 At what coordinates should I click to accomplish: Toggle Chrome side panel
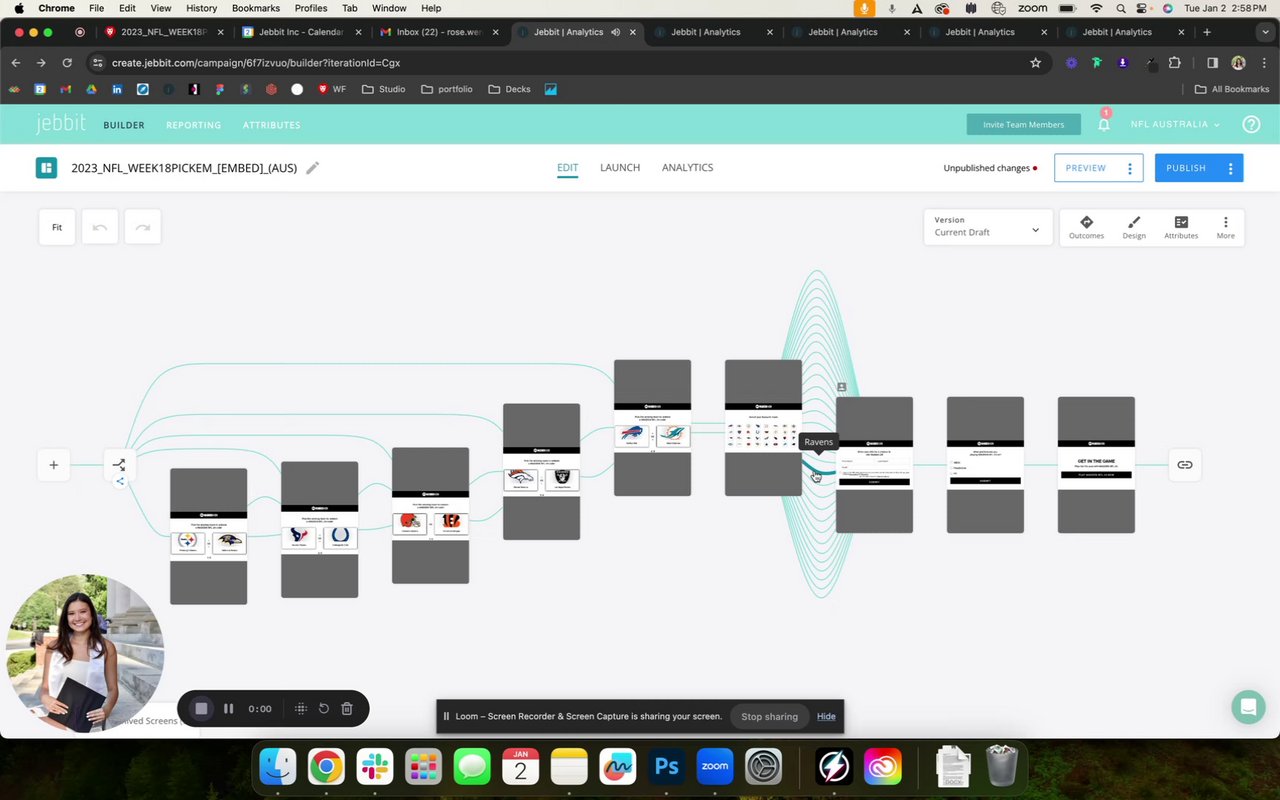[x=1212, y=62]
